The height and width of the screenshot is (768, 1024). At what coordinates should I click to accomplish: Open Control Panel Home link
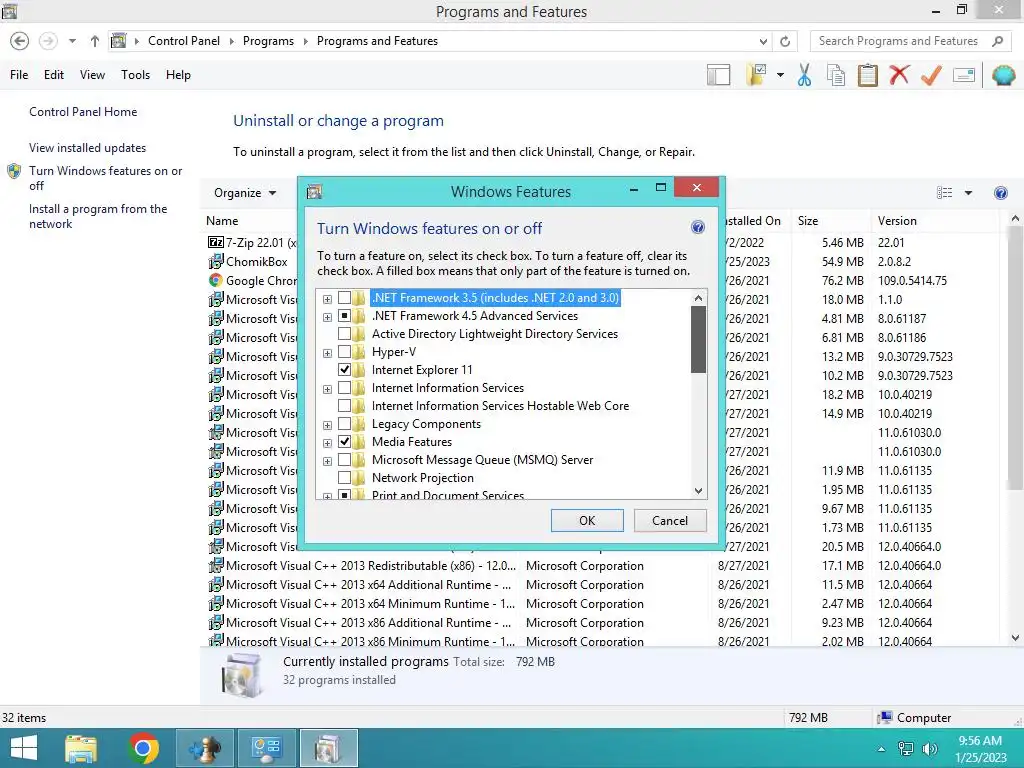tap(83, 112)
